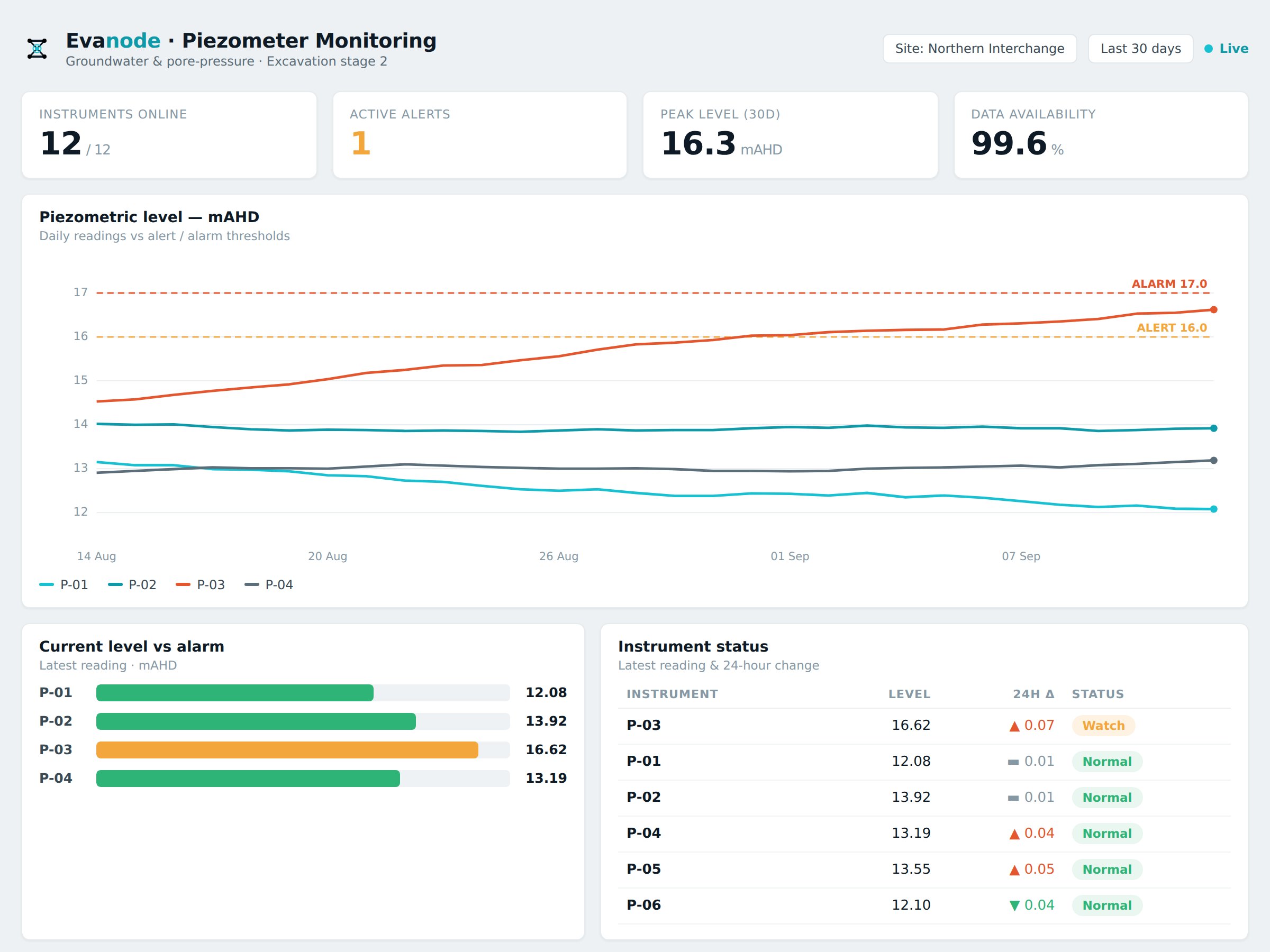Click the P-03 orange level bar
Screen dimensions: 1270x952
click(287, 750)
